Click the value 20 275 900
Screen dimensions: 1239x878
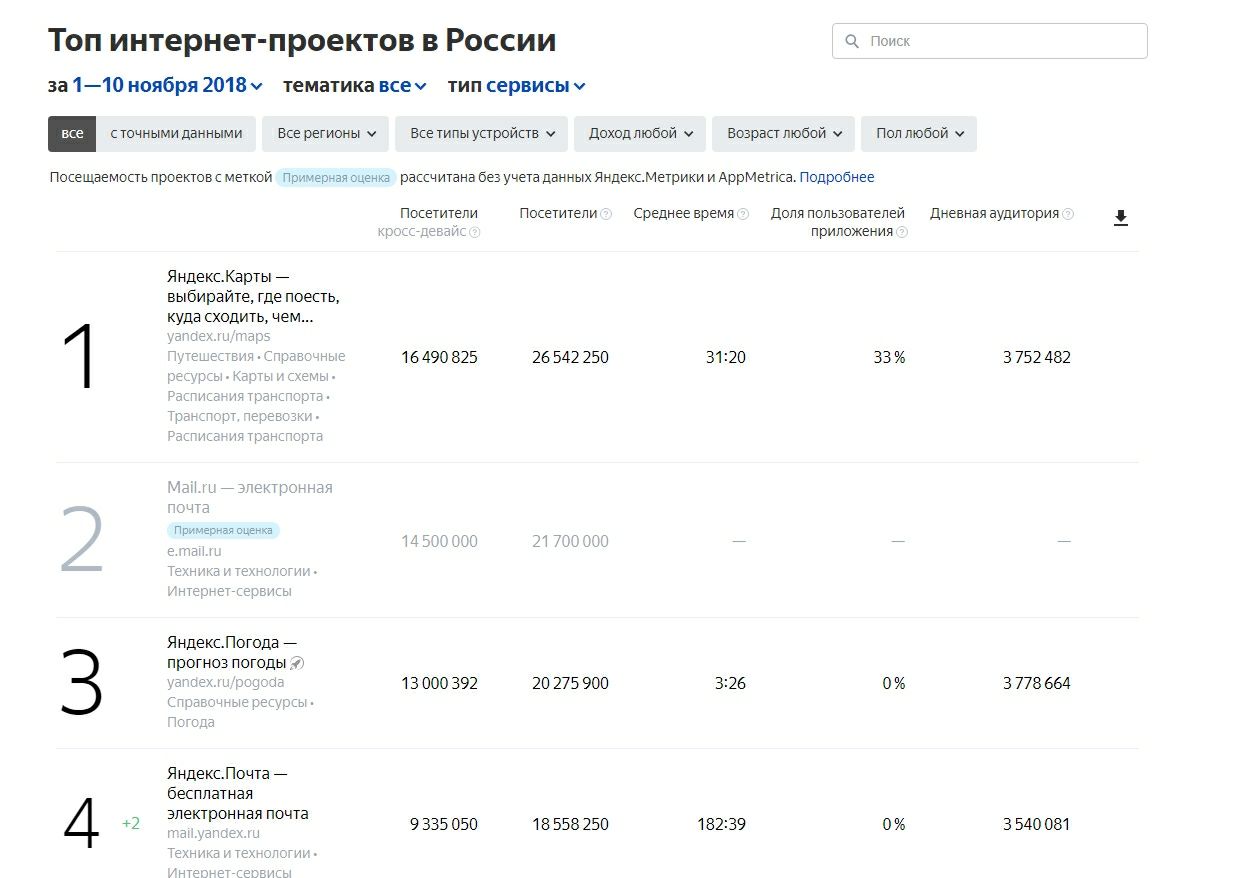click(x=570, y=683)
